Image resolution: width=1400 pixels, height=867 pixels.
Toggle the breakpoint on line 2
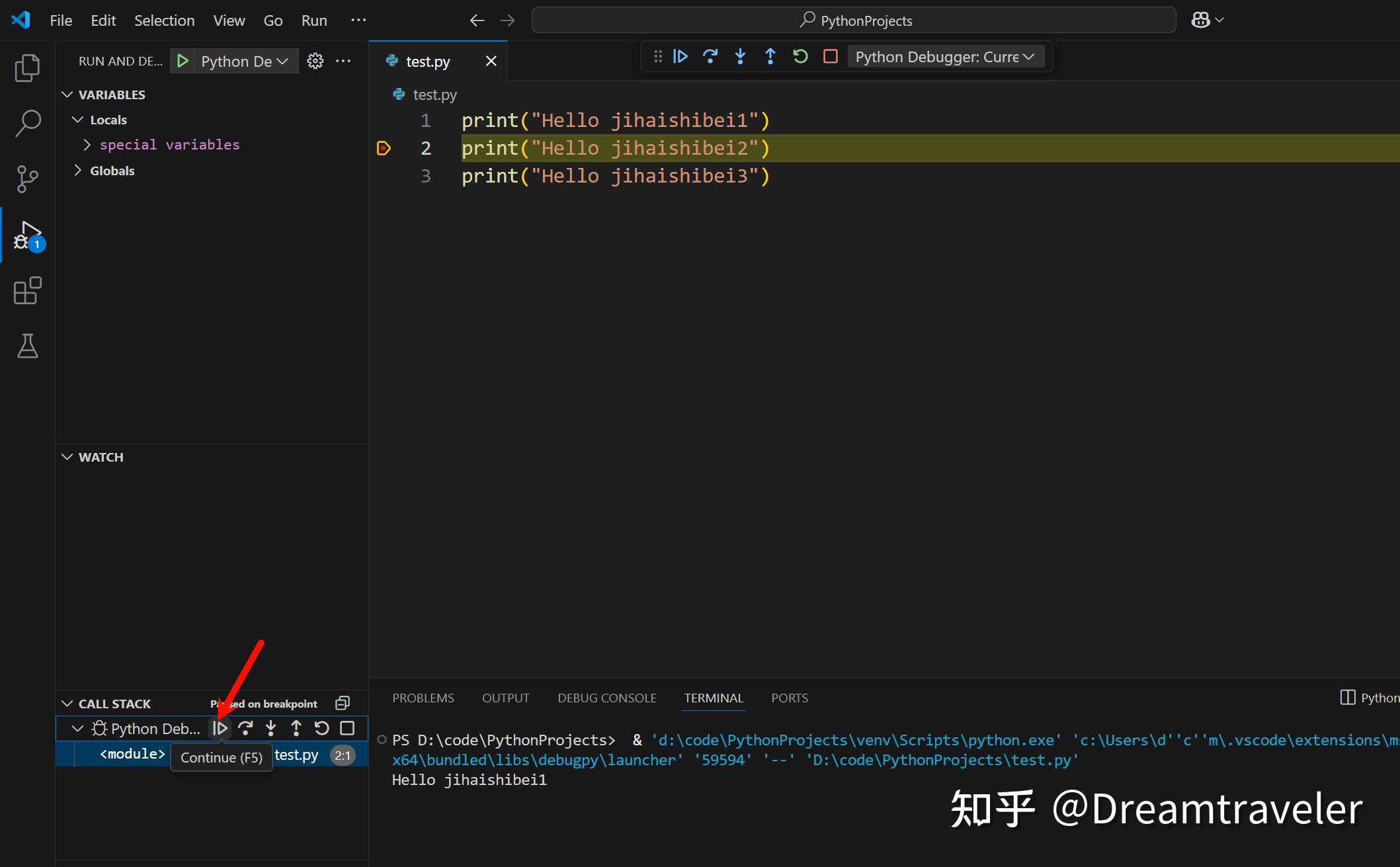click(x=384, y=147)
